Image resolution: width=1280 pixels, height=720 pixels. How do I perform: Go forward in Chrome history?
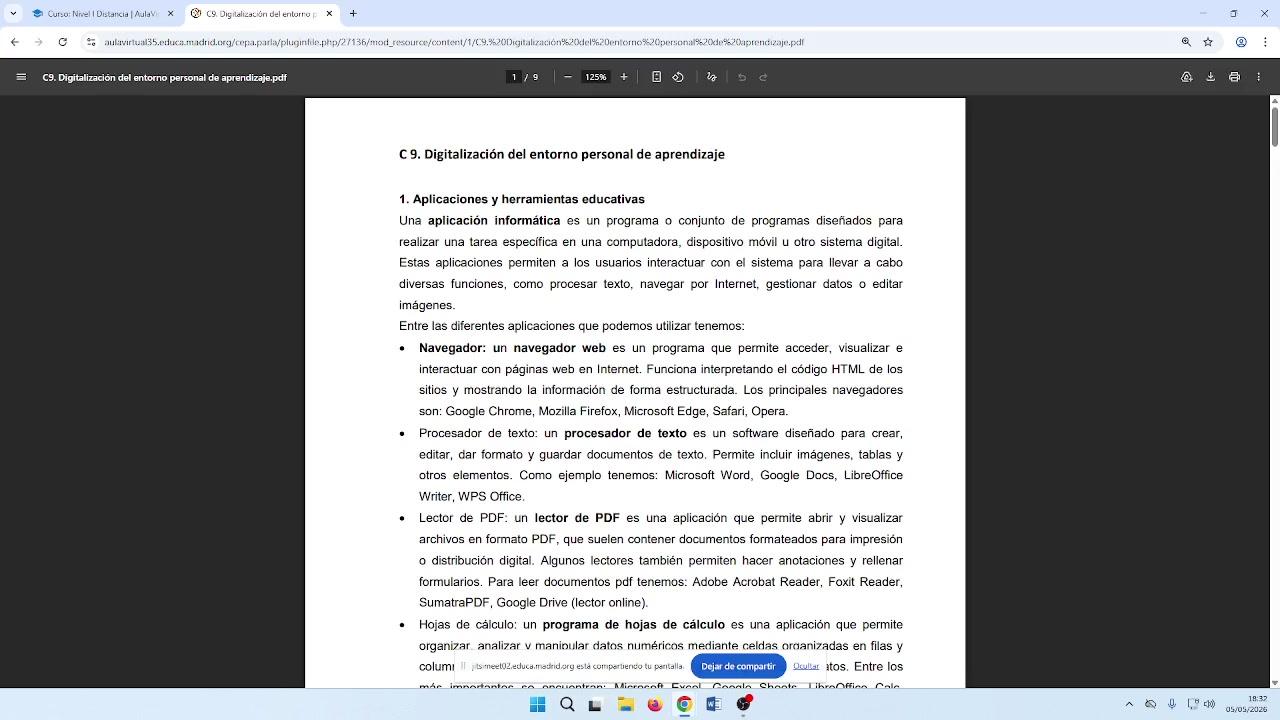(x=38, y=42)
